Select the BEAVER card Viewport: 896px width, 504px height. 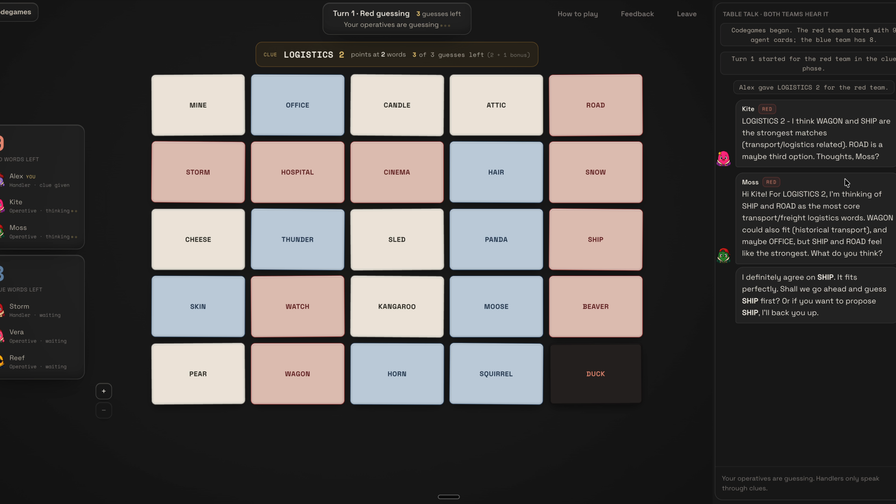595,306
